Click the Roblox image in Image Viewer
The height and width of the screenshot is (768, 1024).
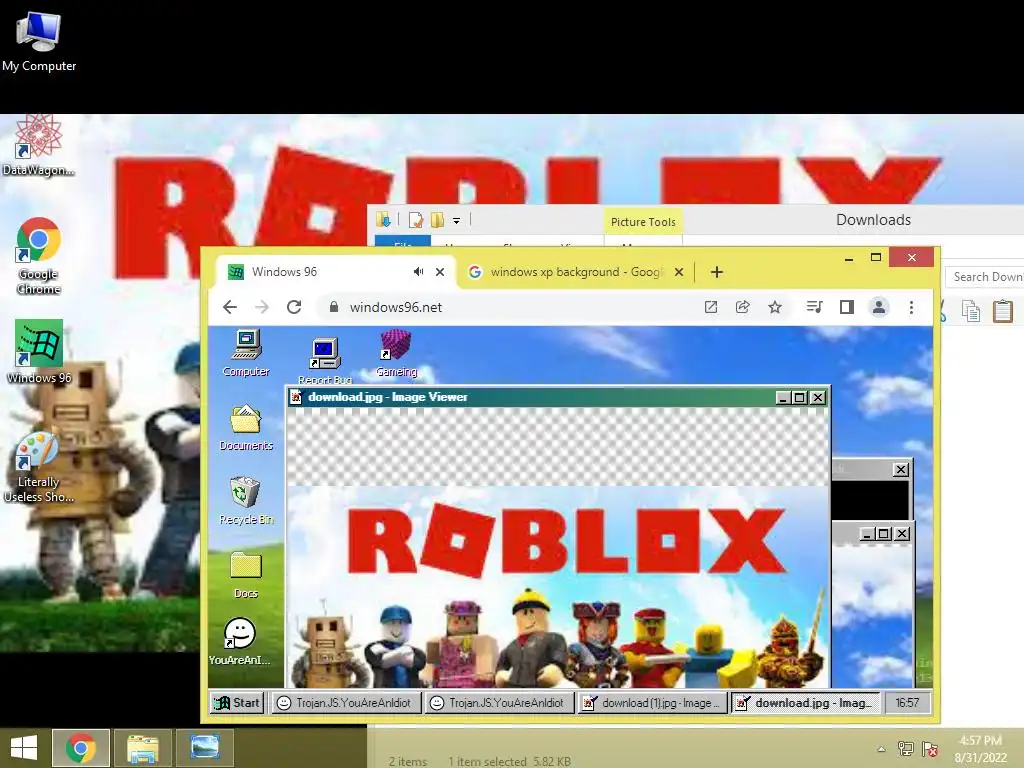pyautogui.click(x=558, y=586)
